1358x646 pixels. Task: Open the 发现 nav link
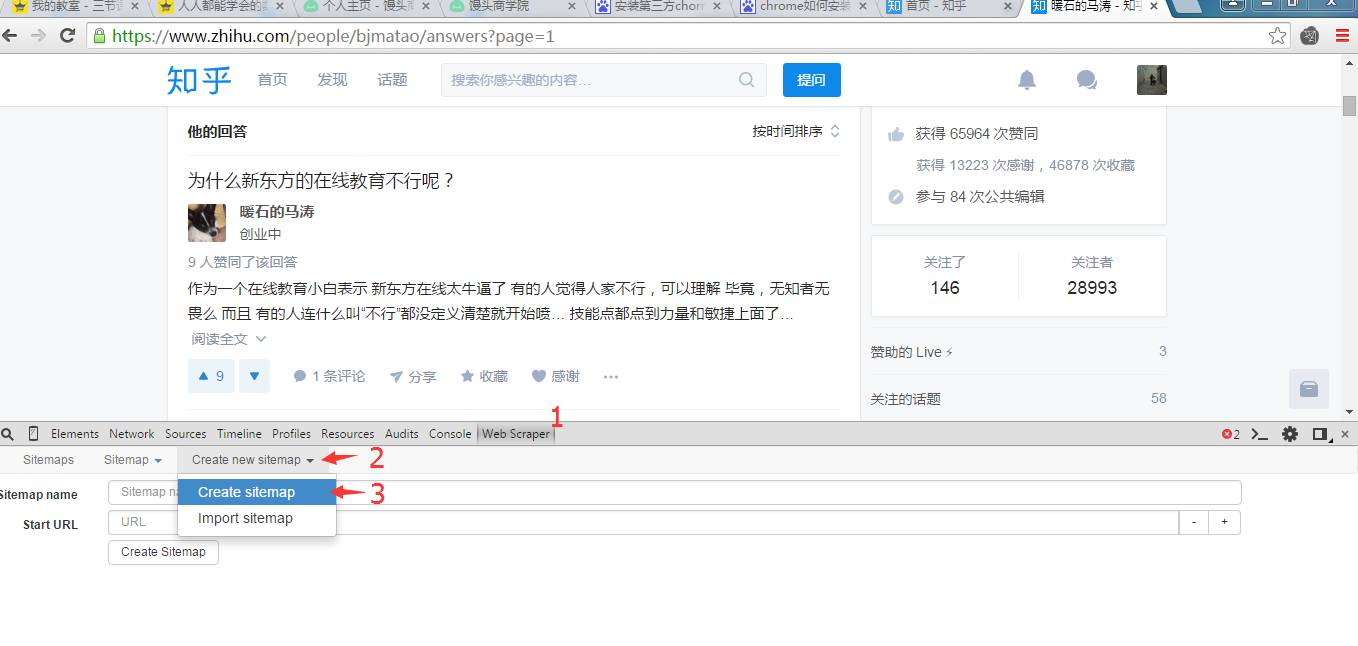[332, 80]
